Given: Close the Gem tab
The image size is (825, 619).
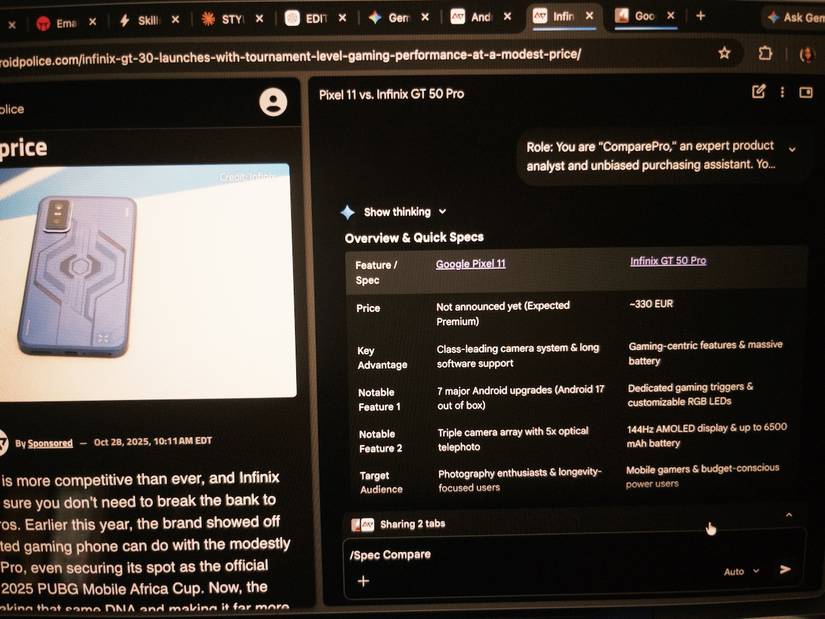Looking at the screenshot, I should [425, 17].
